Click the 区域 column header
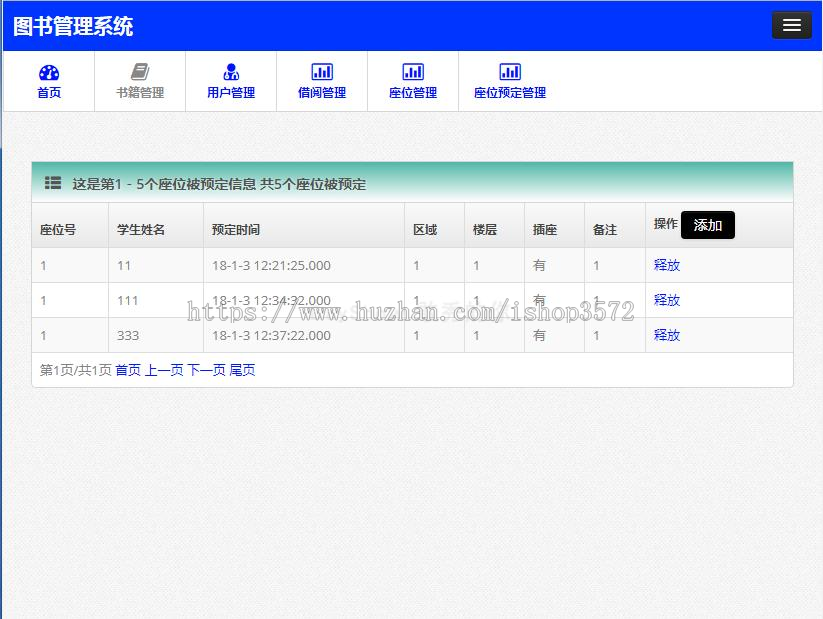The image size is (823, 619). coord(425,230)
